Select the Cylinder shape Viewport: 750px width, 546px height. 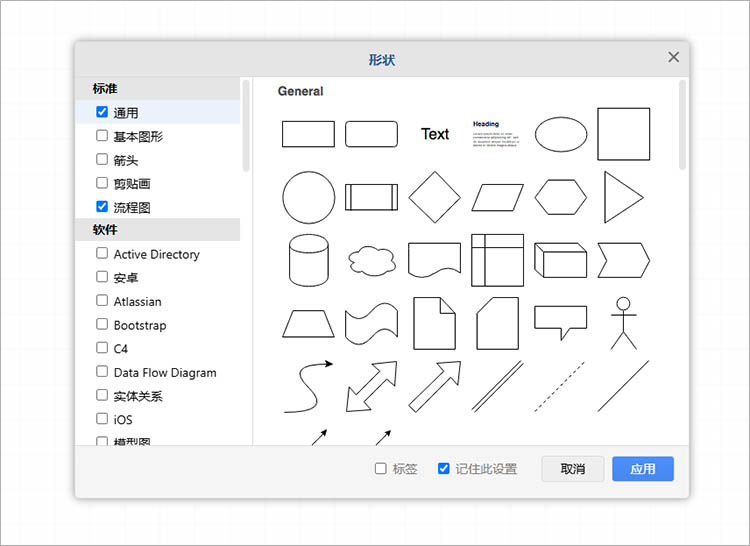pos(309,260)
